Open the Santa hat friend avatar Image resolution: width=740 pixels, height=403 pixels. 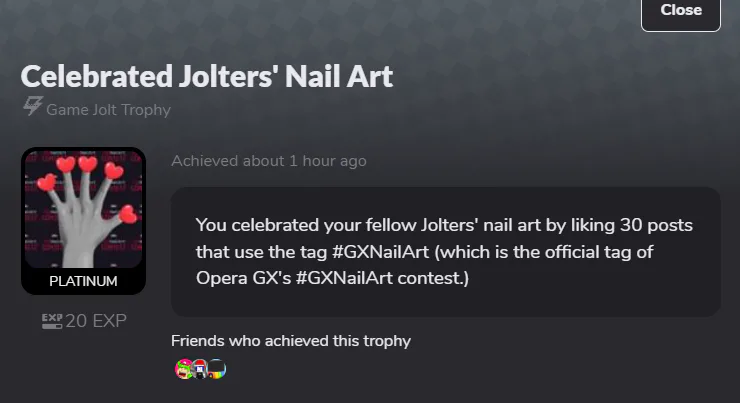tap(199, 370)
